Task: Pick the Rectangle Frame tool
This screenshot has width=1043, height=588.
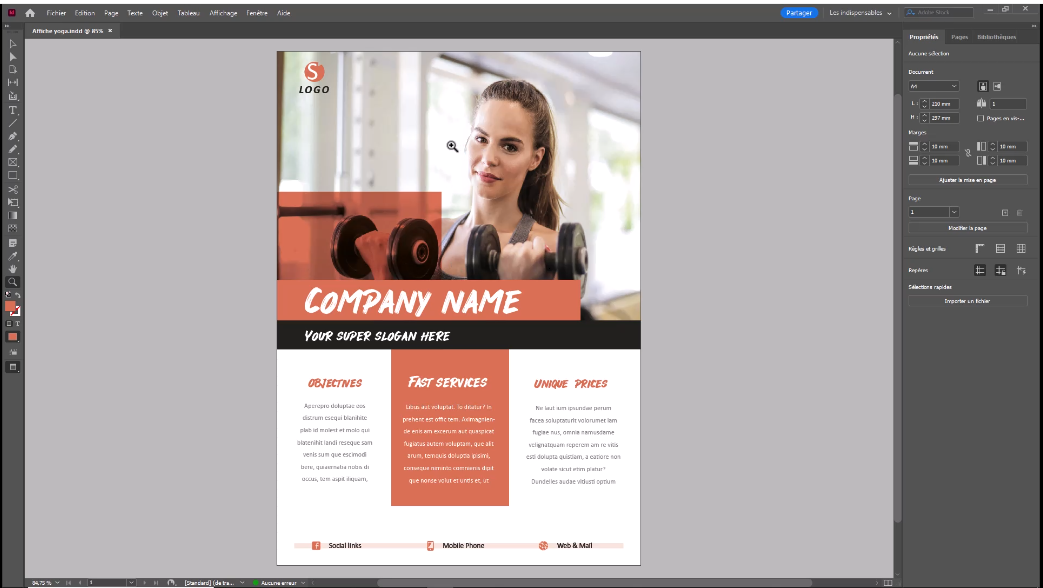Action: click(12, 162)
